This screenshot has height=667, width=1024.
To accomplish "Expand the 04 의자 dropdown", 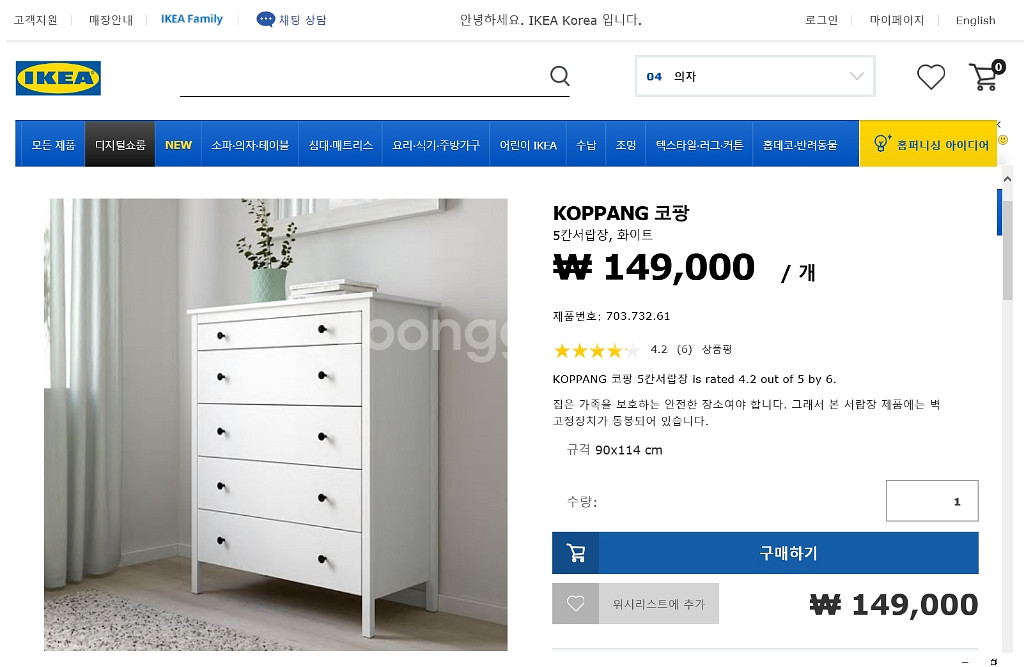I will pyautogui.click(x=755, y=76).
